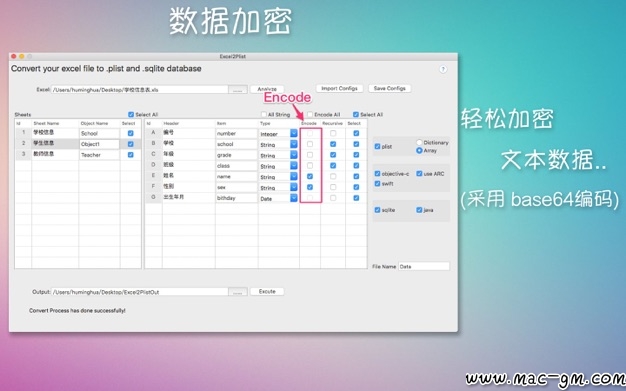Viewport: 626px width, 391px height.
Task: Toggle Recursive checkbox for grade row
Action: (x=333, y=155)
